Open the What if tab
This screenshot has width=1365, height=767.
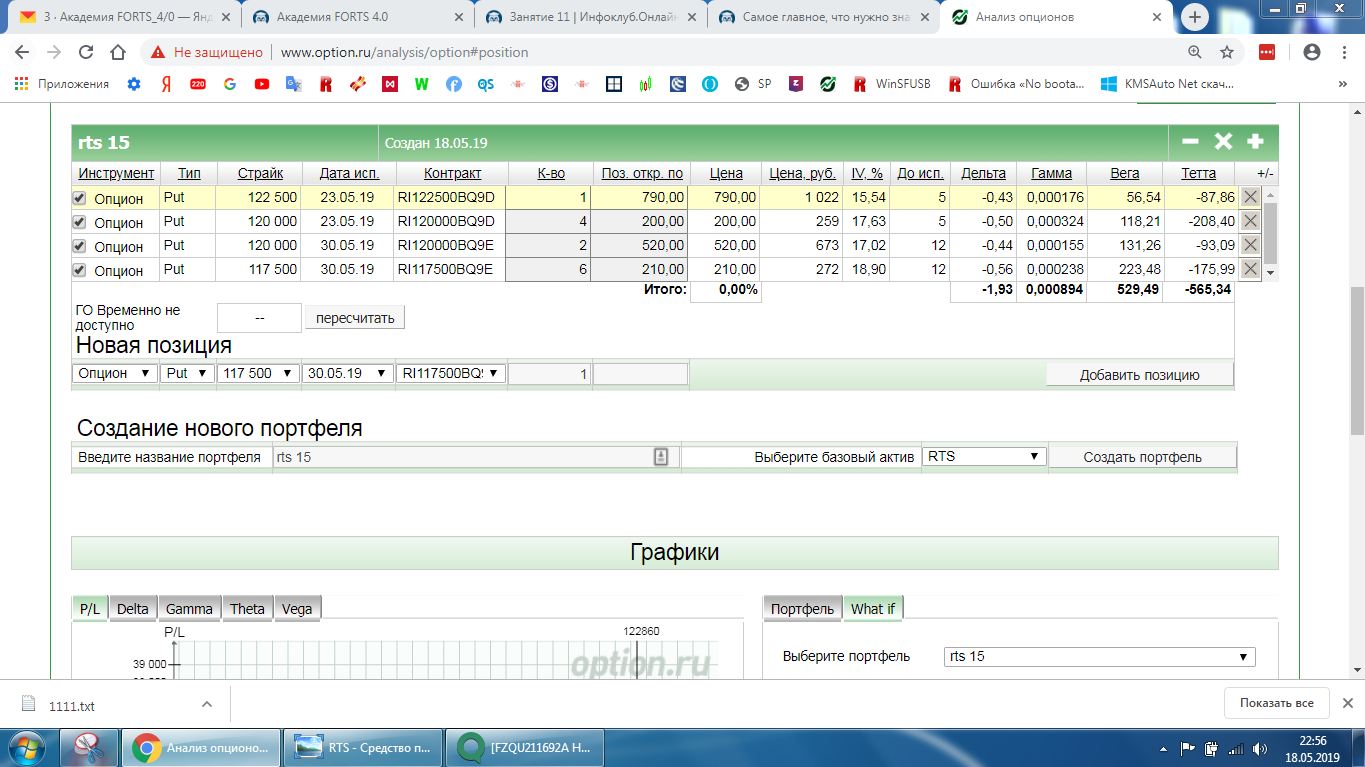(873, 608)
